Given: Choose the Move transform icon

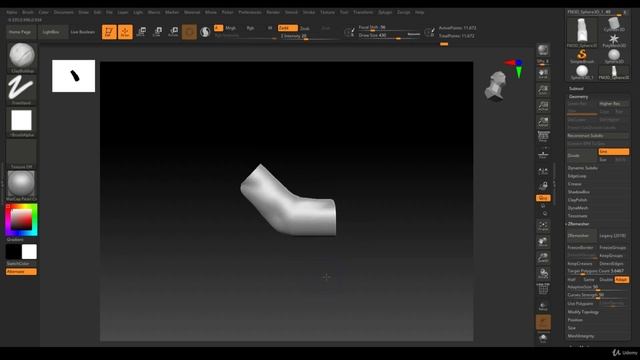Looking at the screenshot, I should (x=141, y=32).
